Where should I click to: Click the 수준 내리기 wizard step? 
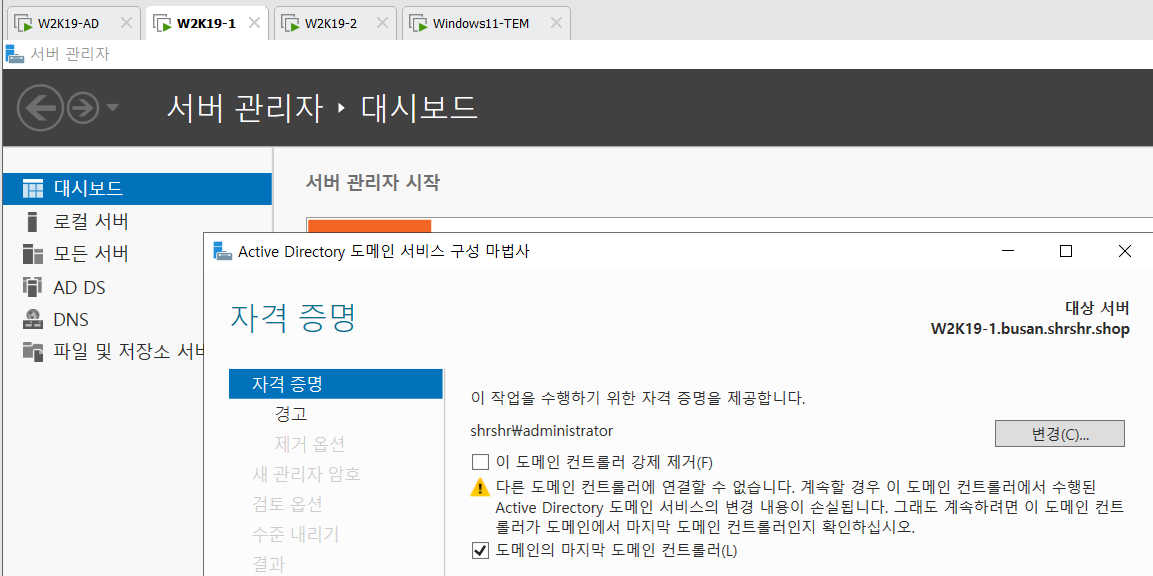tap(295, 535)
